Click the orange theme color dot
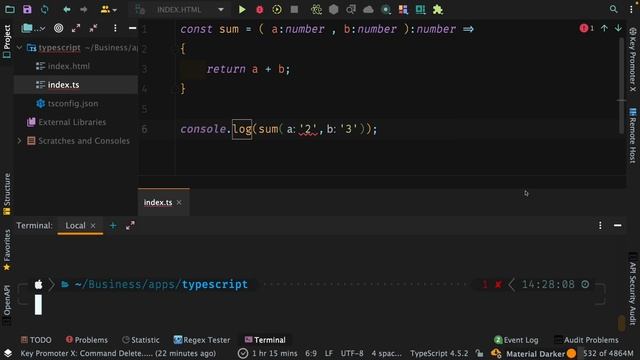The width and height of the screenshot is (640, 360). [571, 353]
